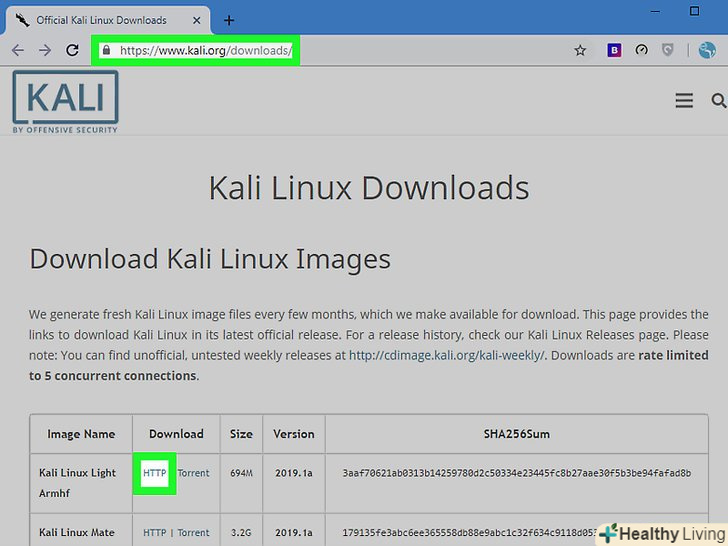Viewport: 728px width, 546px height.
Task: Minimize the browser window
Action: point(655,11)
